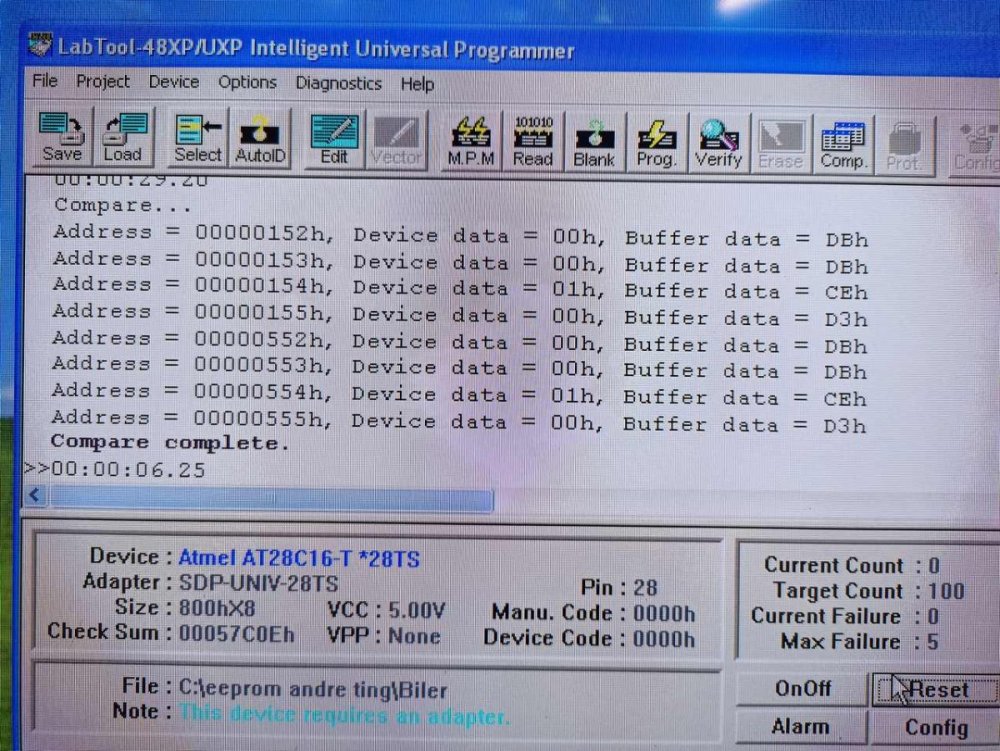Click the VCC value 5.00V
This screenshot has height=751, width=1000.
tap(416, 611)
